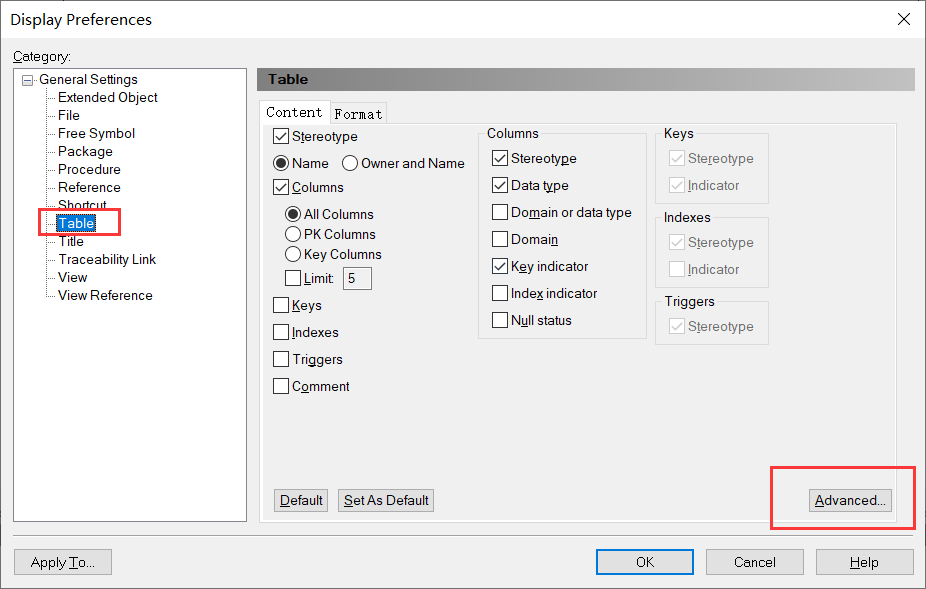Enable the Triggers checkbox

tap(281, 359)
